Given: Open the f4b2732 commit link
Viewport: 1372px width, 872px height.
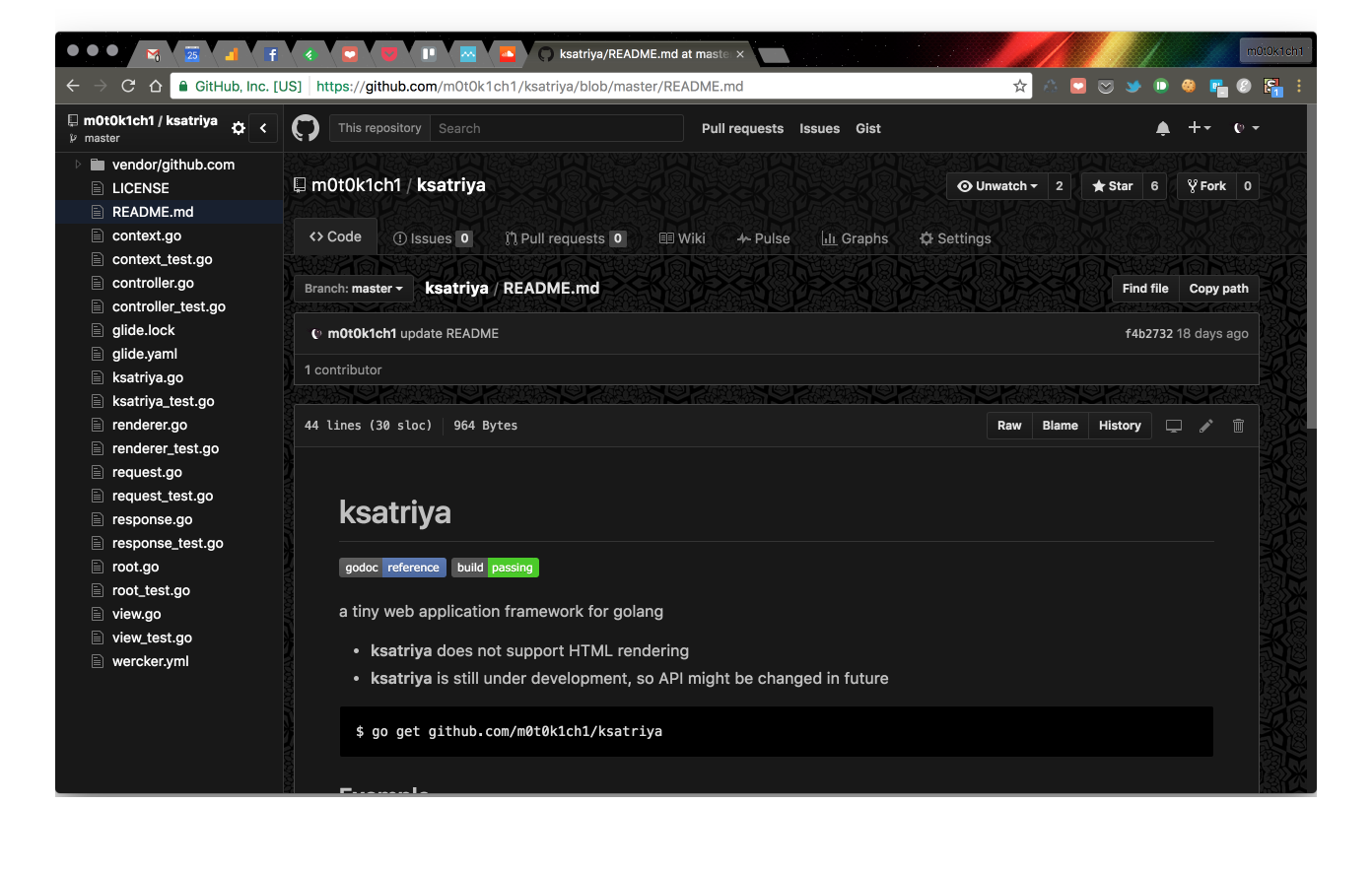Looking at the screenshot, I should point(1148,334).
